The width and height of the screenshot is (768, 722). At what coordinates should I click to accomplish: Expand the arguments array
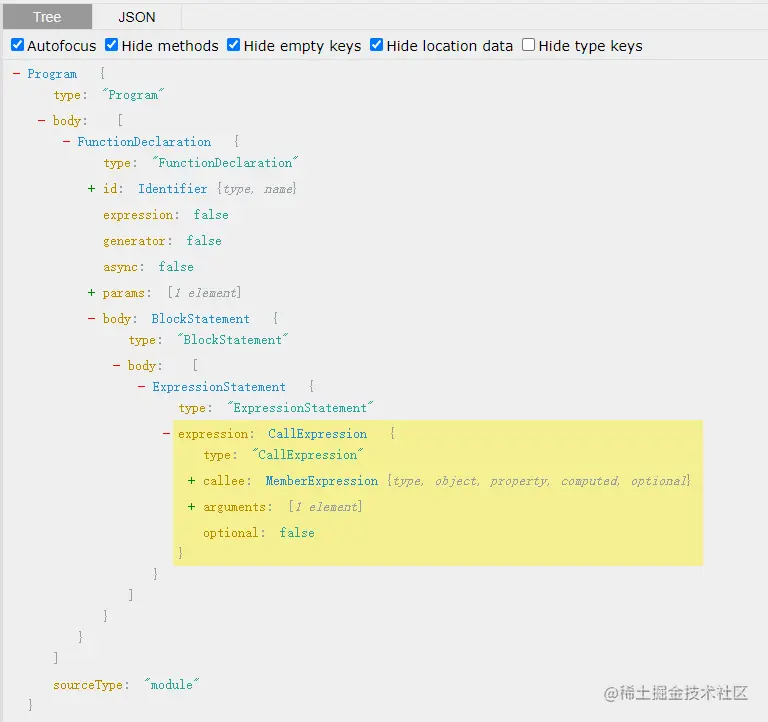pyautogui.click(x=192, y=507)
